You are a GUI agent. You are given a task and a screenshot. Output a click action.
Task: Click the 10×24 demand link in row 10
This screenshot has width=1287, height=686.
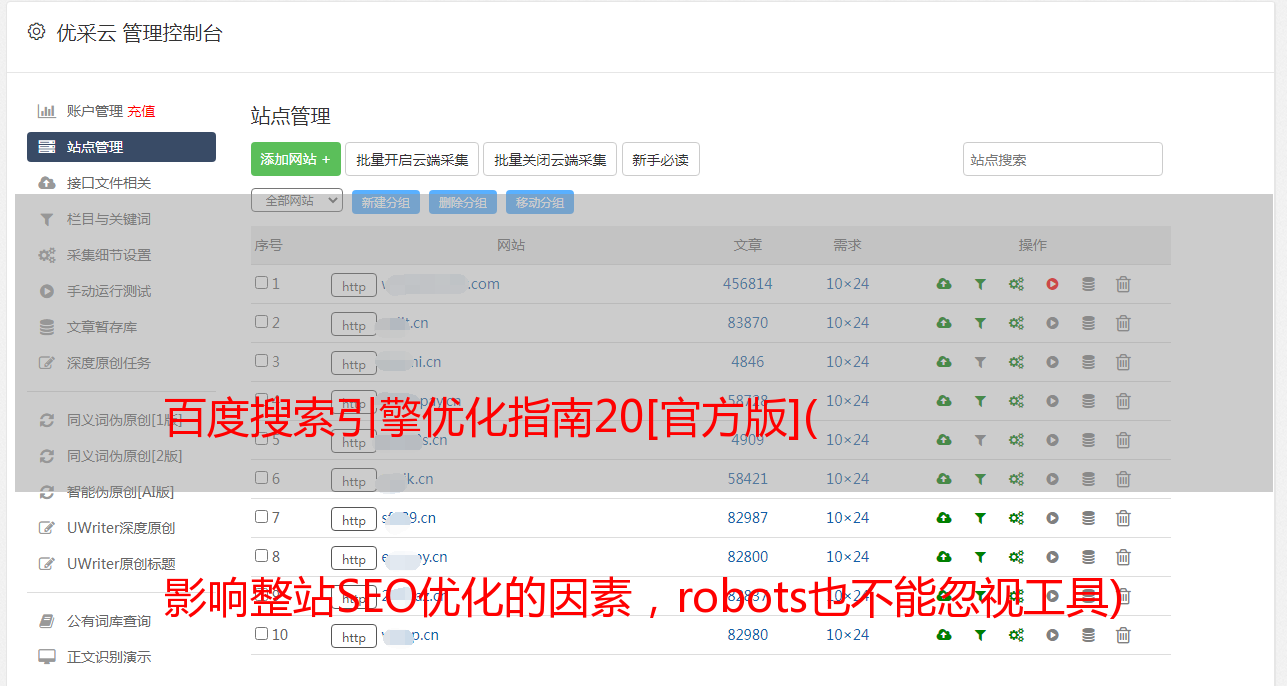(847, 635)
